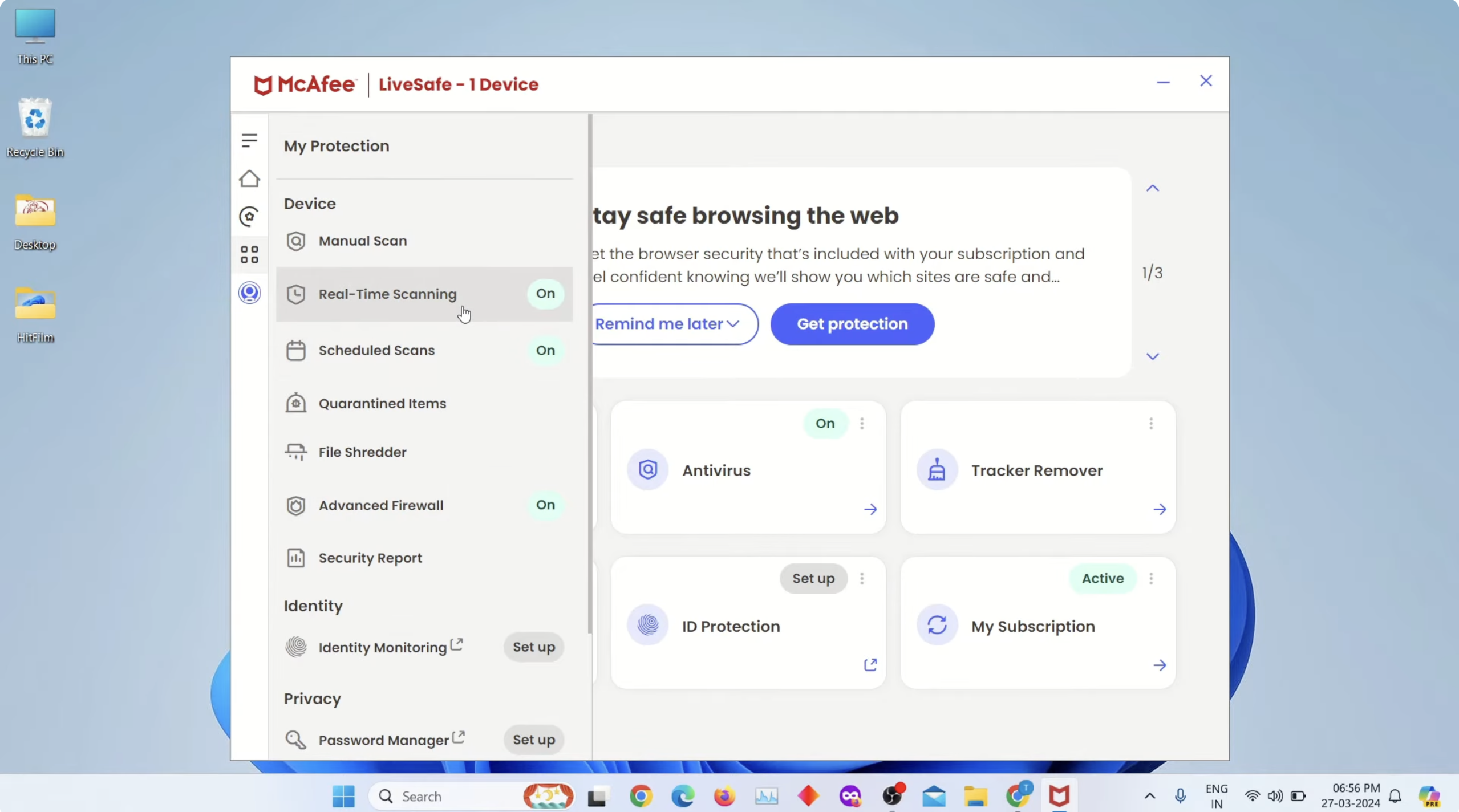1459x812 pixels.
Task: Click the account profile icon in sidebar
Action: click(x=249, y=293)
